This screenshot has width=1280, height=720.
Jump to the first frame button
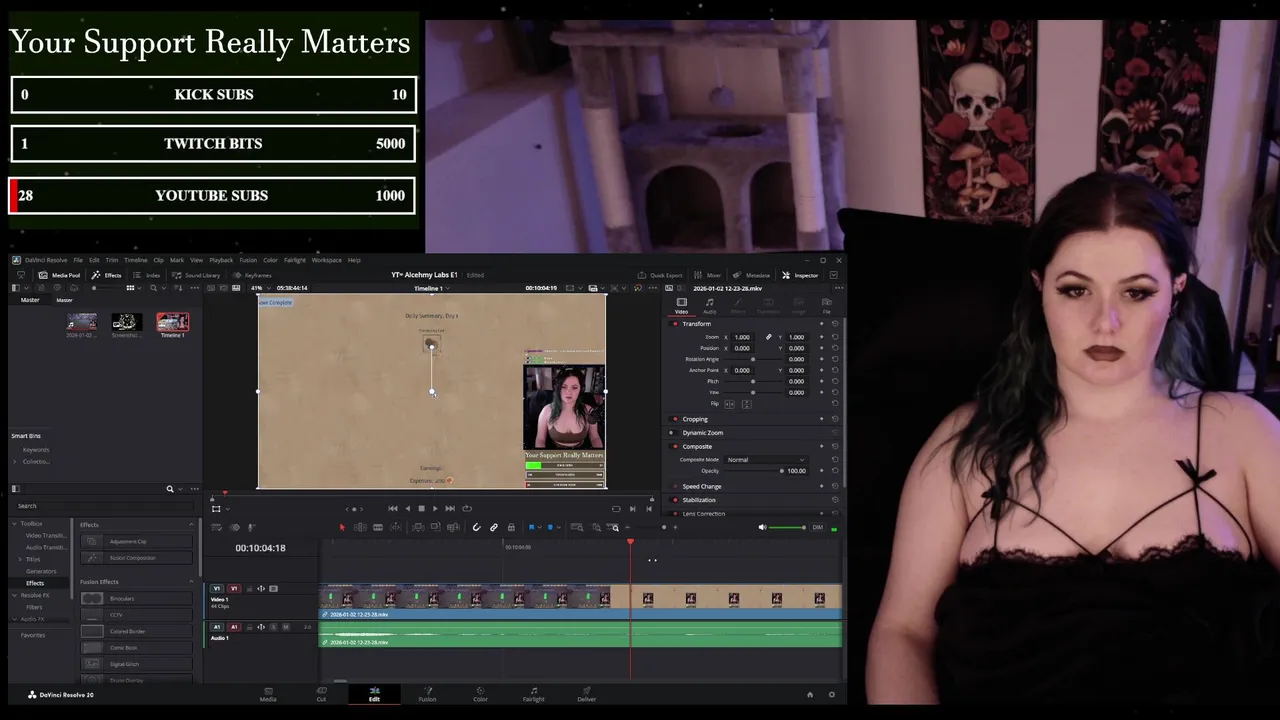(x=393, y=509)
